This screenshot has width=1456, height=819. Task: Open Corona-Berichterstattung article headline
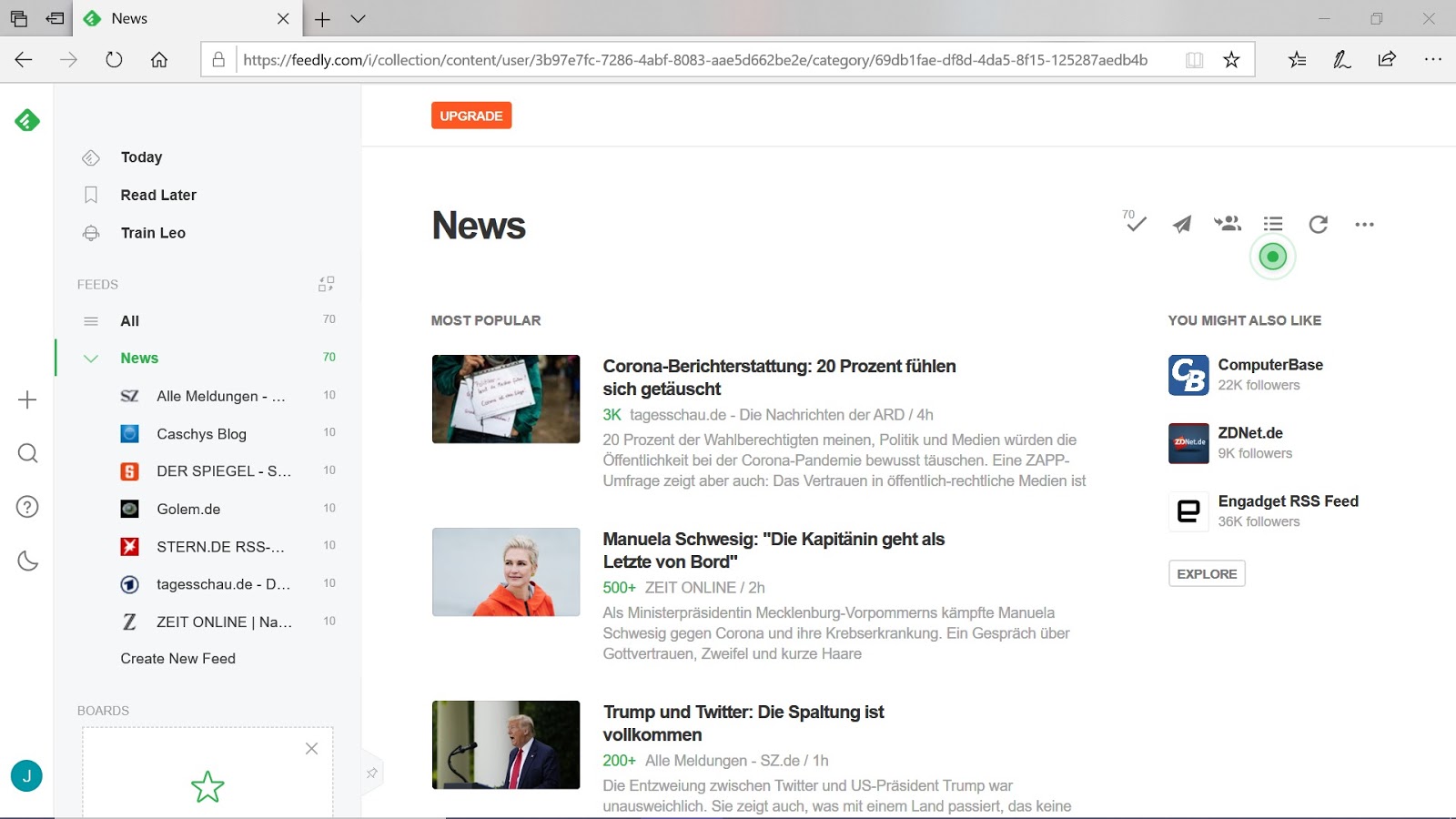pos(779,378)
